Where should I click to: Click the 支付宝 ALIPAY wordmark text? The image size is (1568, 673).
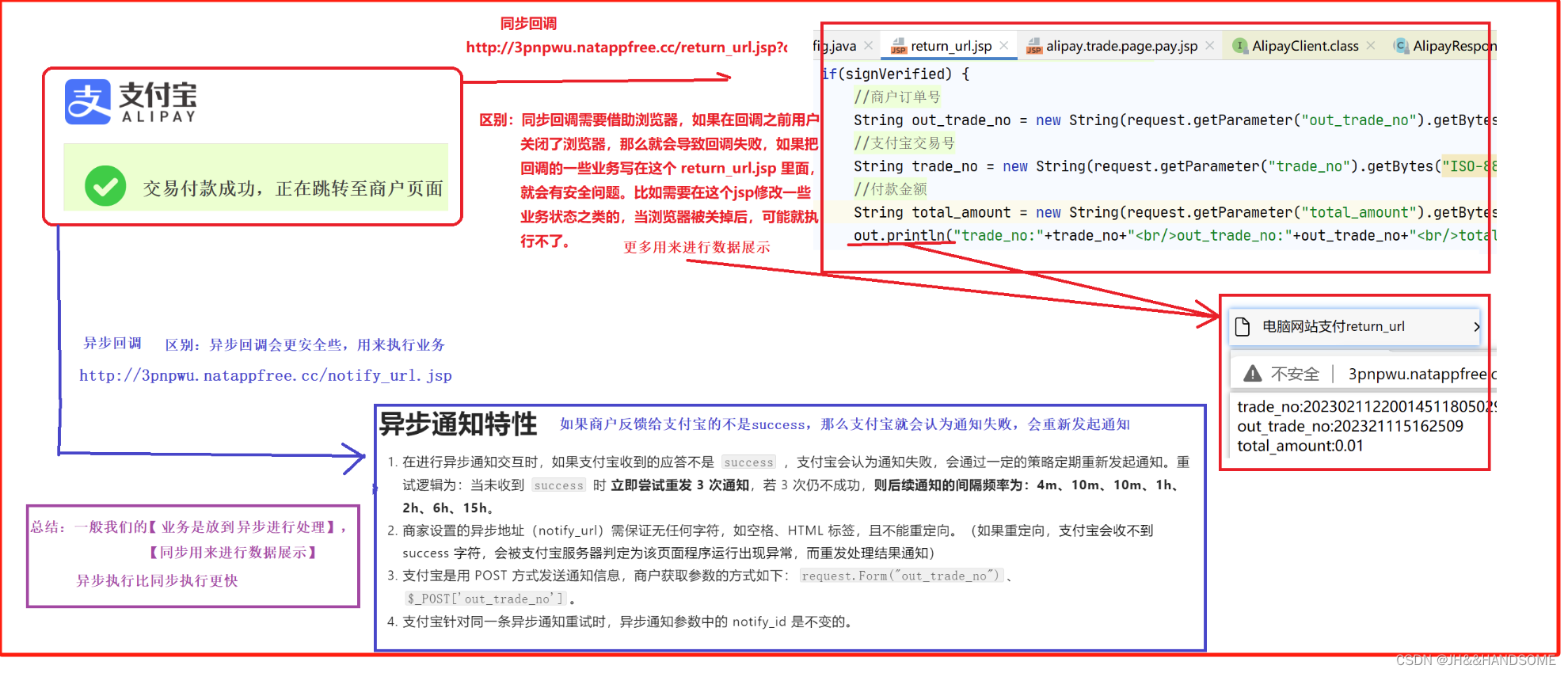[158, 102]
